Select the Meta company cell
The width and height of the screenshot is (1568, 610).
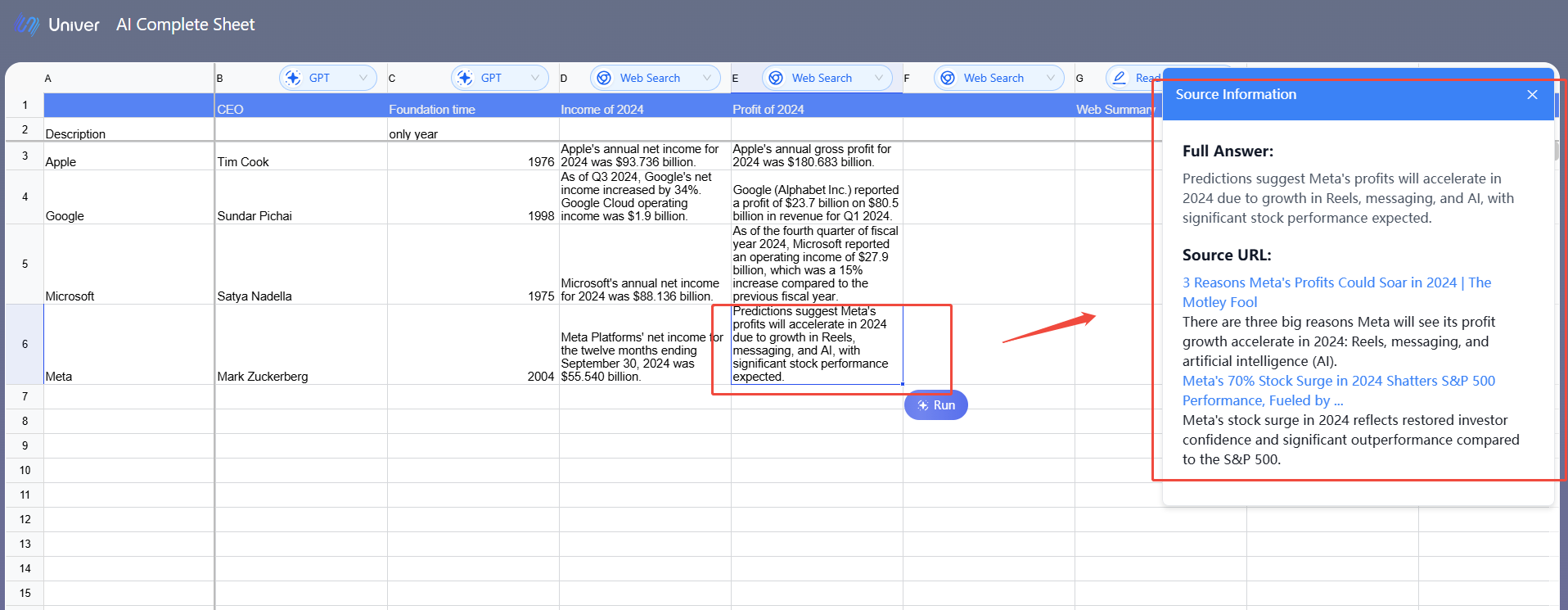click(129, 345)
